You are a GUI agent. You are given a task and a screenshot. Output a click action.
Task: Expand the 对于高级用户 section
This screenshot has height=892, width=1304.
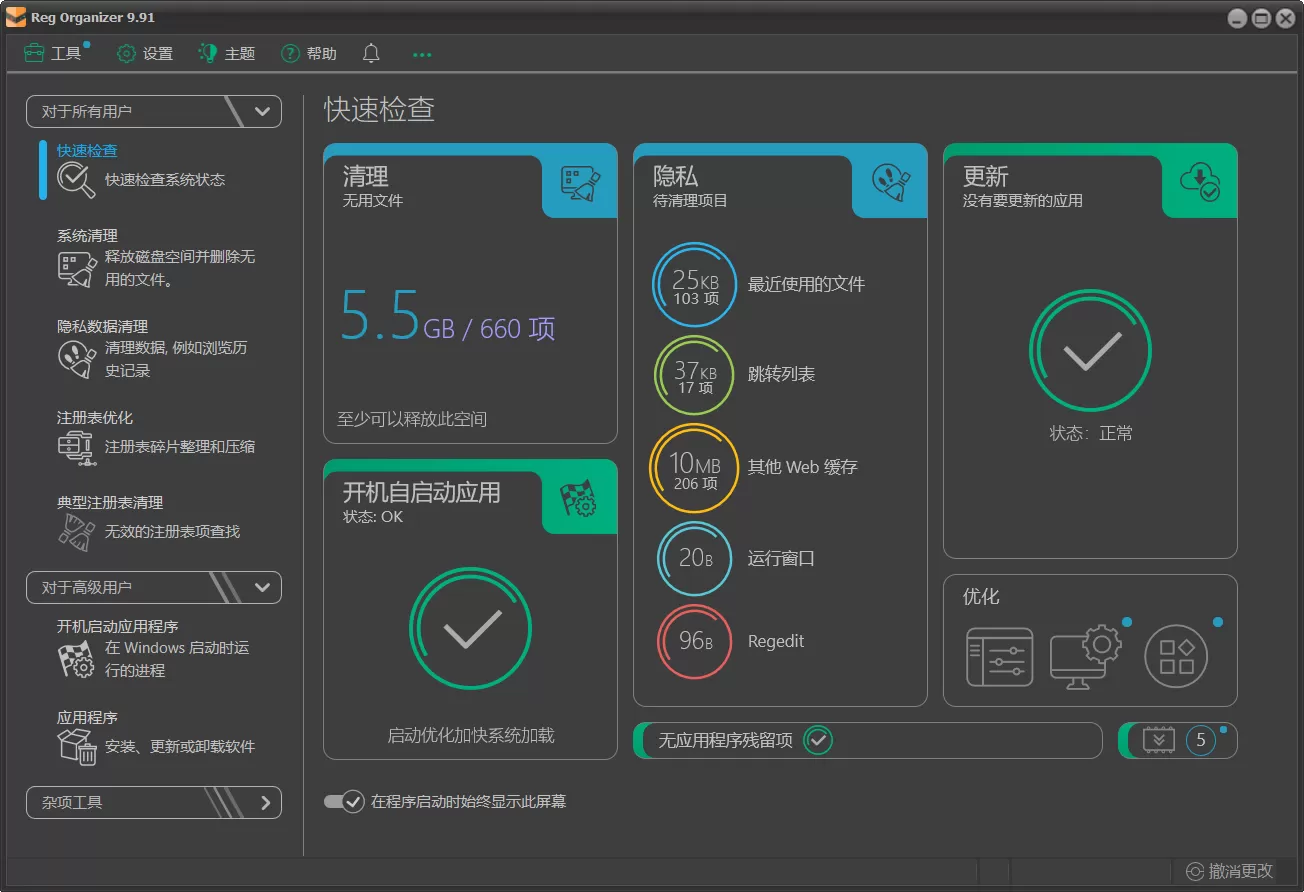(263, 587)
